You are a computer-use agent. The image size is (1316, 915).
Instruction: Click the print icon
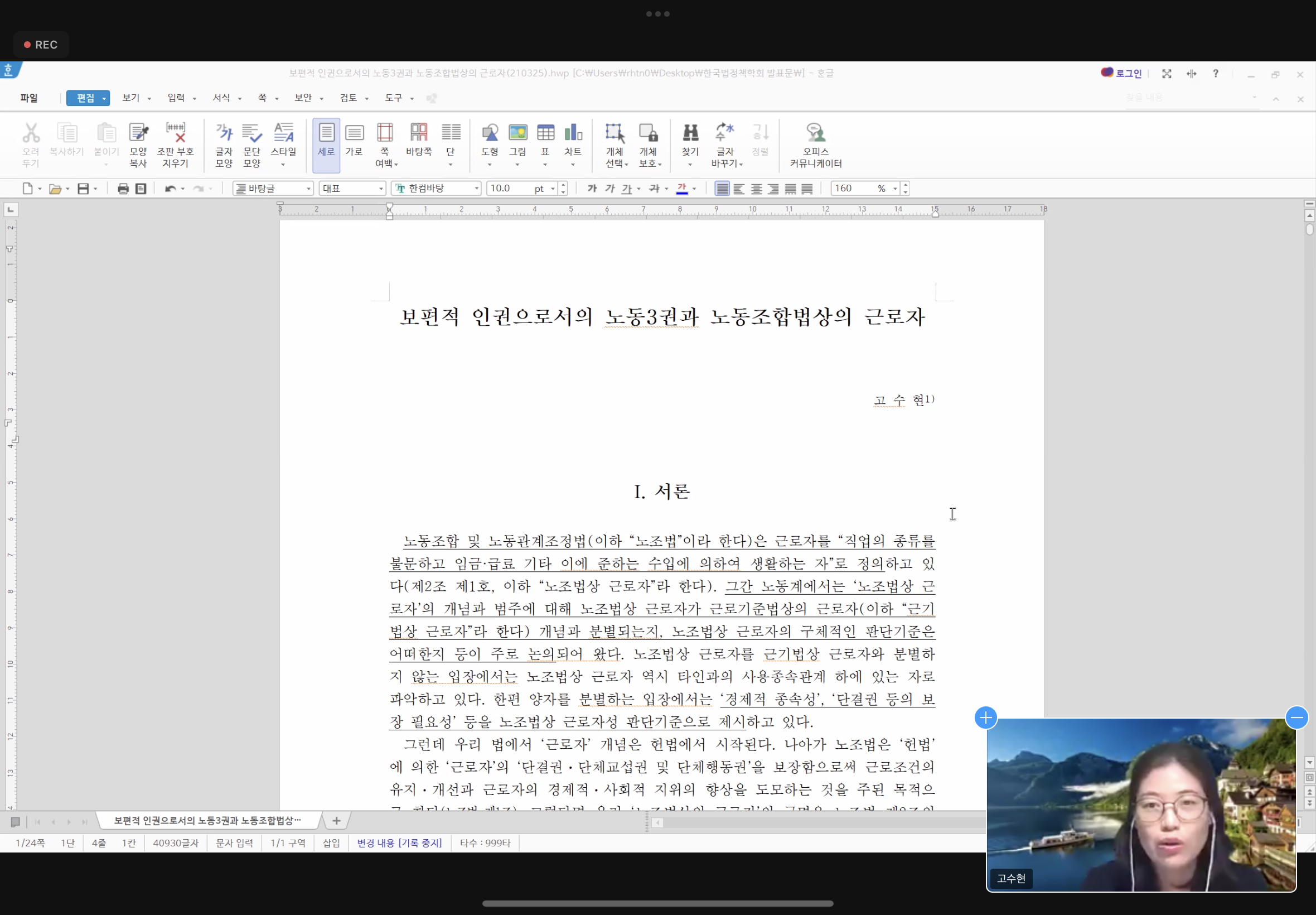(x=123, y=189)
